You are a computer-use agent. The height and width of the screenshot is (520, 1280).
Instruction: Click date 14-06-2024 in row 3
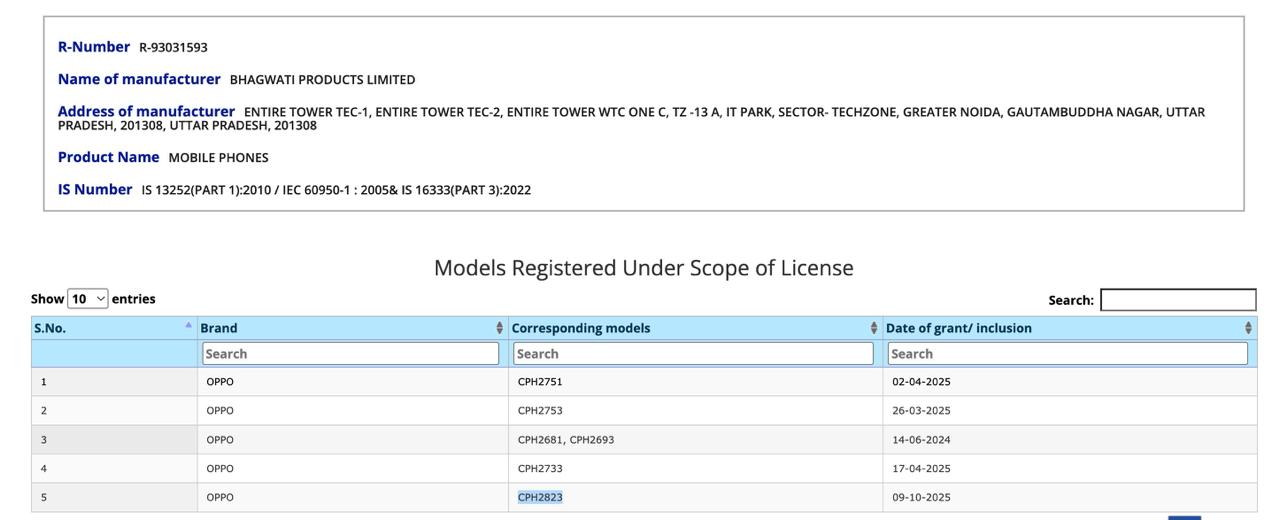(921, 440)
